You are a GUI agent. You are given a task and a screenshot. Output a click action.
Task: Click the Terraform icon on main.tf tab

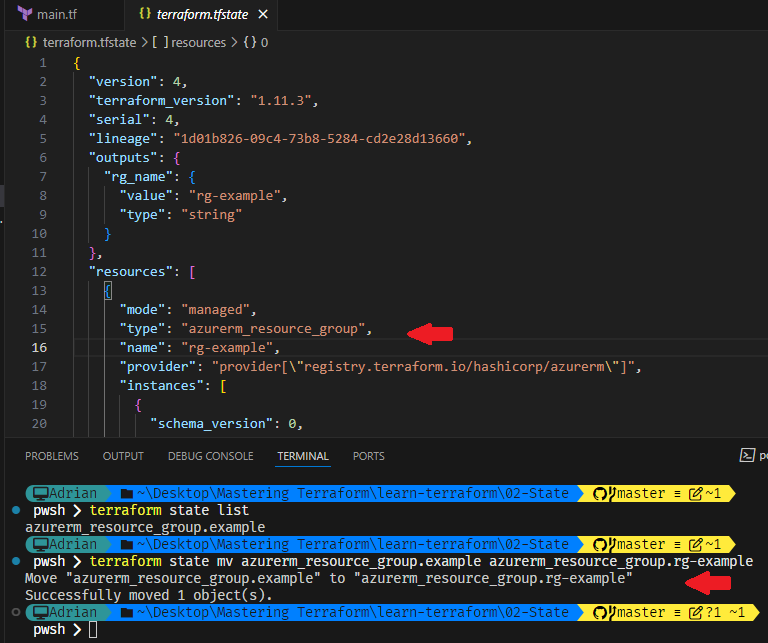coord(24,14)
